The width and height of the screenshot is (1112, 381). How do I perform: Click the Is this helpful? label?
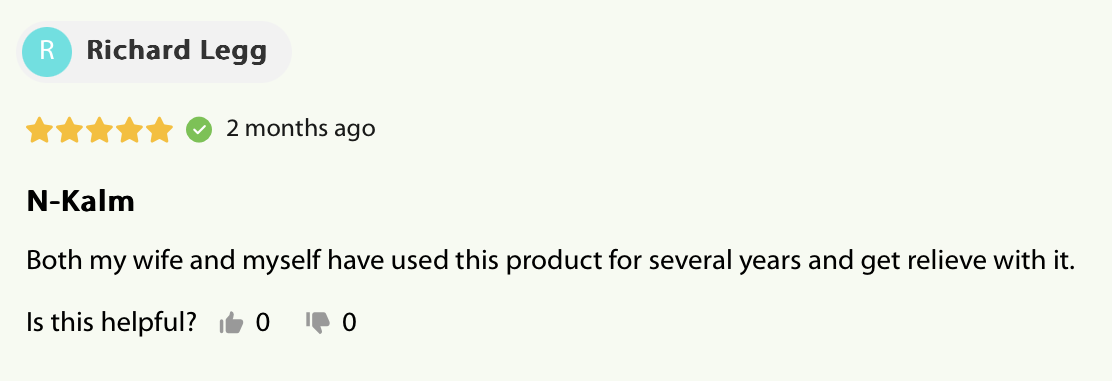[x=111, y=323]
